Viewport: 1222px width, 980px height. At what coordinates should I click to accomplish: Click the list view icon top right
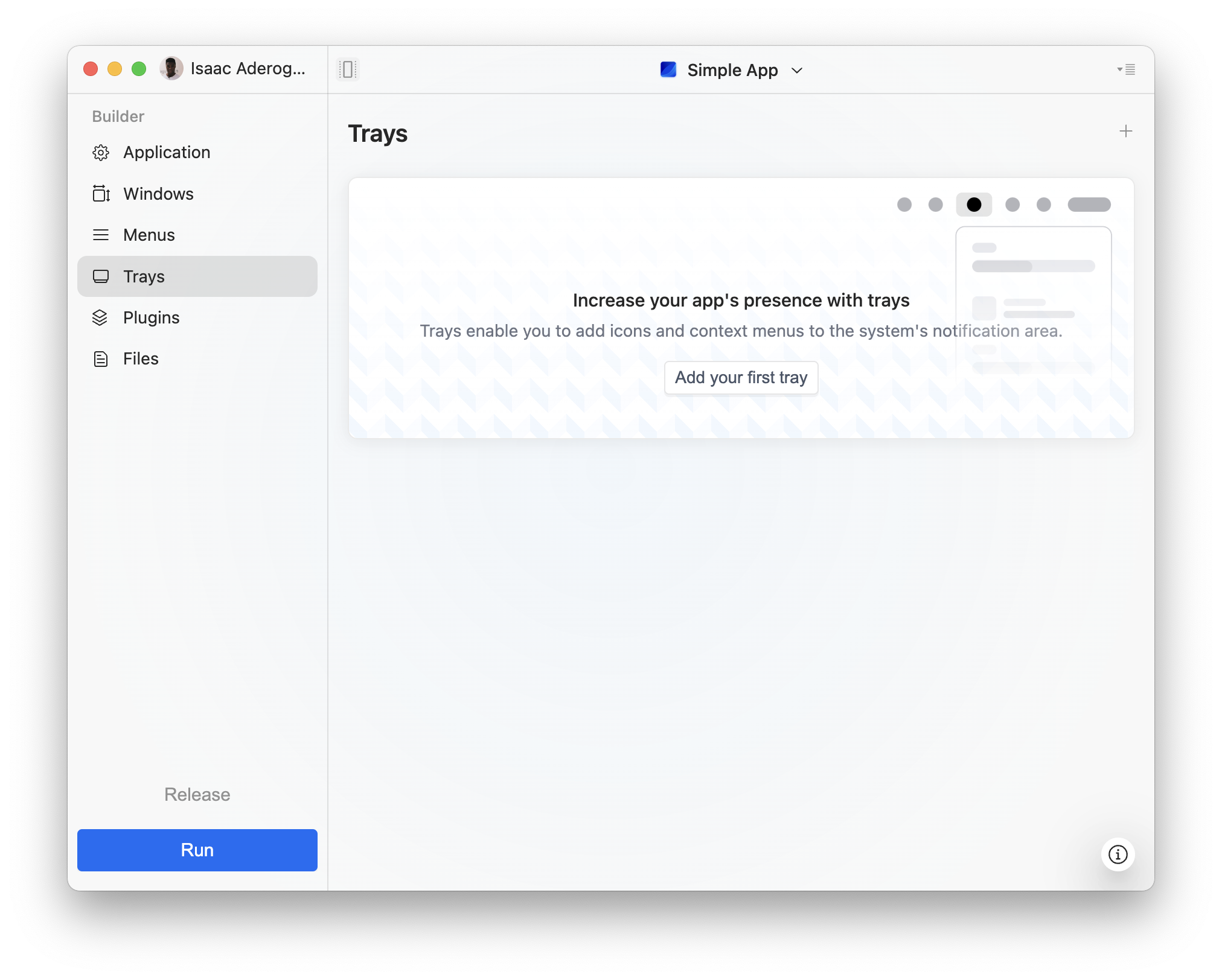[x=1127, y=69]
